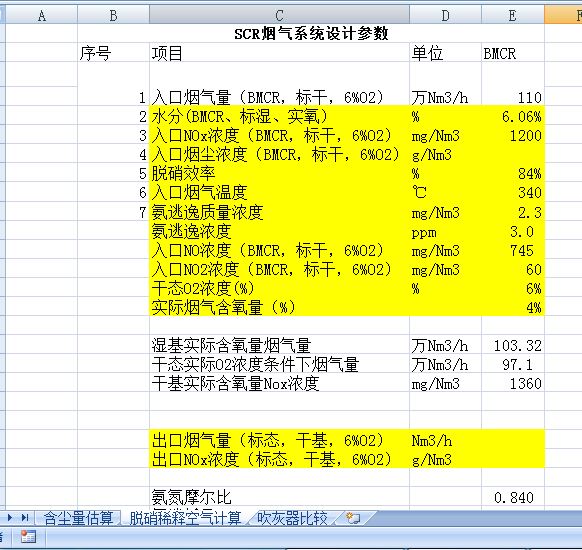Click the 入口NOx浓度 label cell
Screen dimensions: 582x550
point(279,135)
